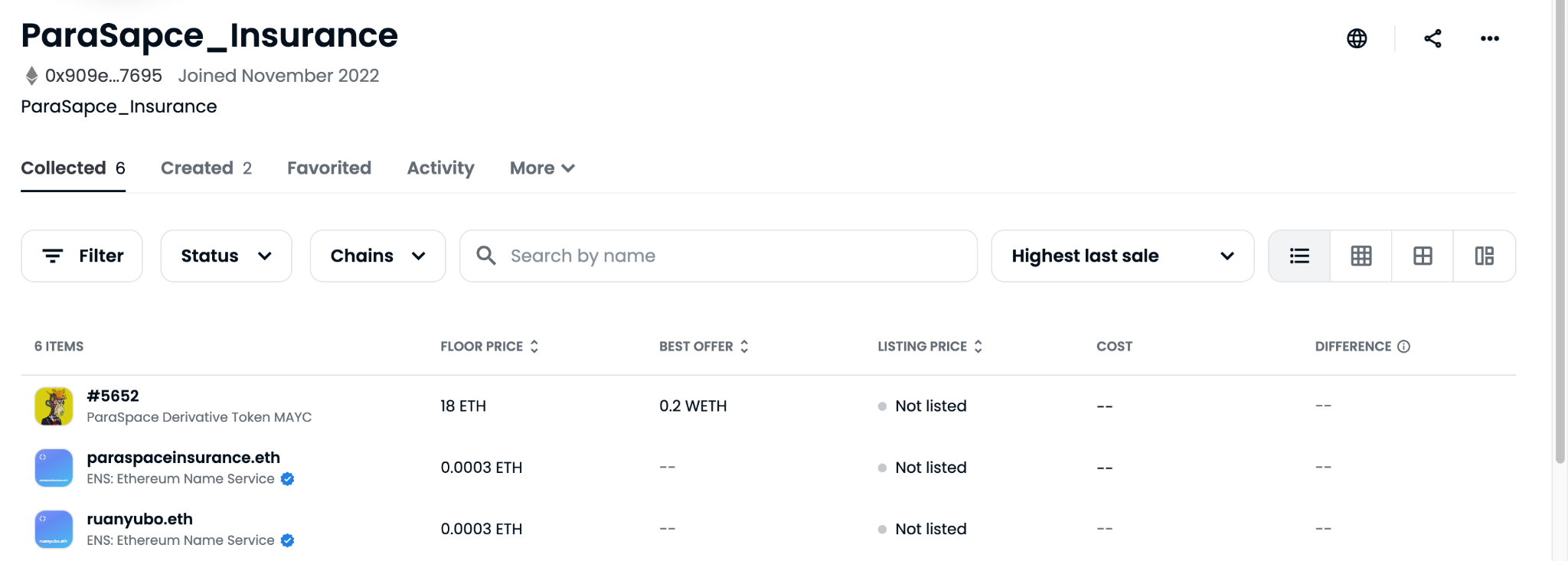The image size is (1568, 561).
Task: Switch to small grid view layout
Action: coord(1361,256)
